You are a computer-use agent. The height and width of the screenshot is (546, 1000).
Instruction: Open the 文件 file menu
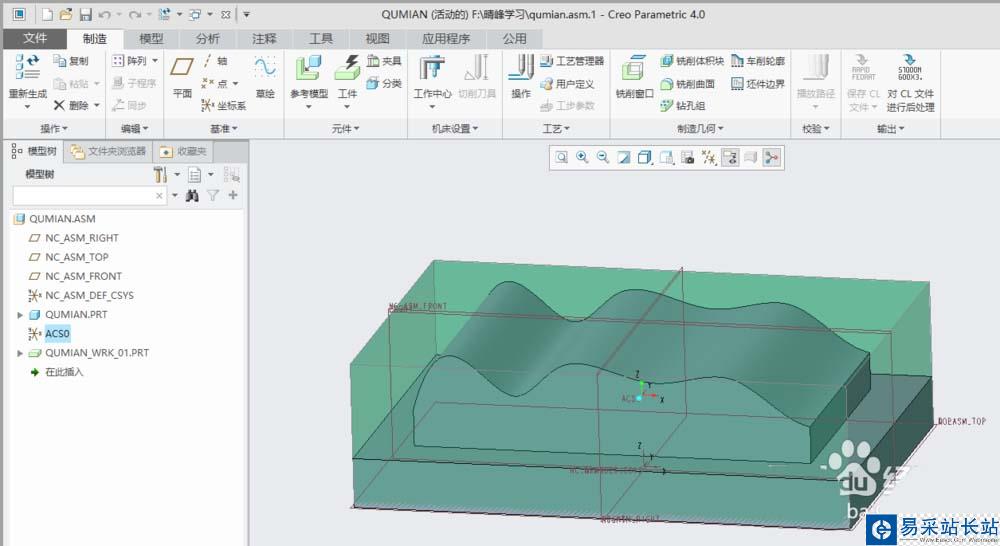tap(35, 38)
